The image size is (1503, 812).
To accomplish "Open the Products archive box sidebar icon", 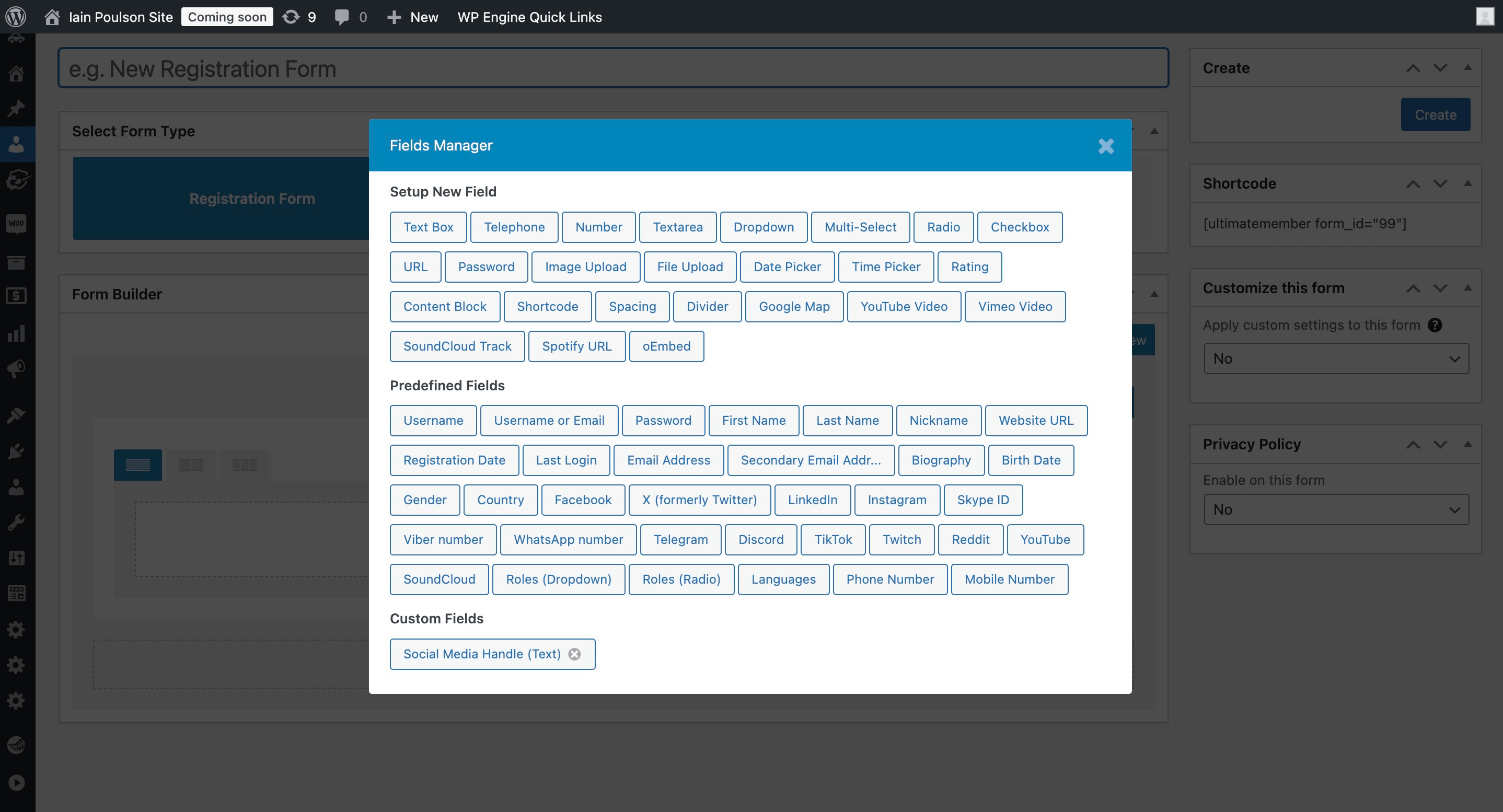I will [16, 262].
